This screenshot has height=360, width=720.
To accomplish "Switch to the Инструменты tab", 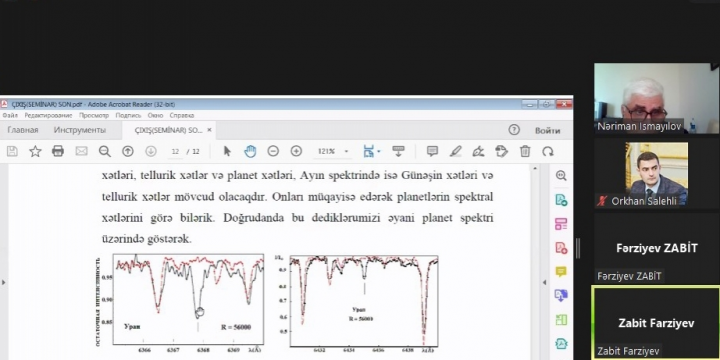I will 79,130.
